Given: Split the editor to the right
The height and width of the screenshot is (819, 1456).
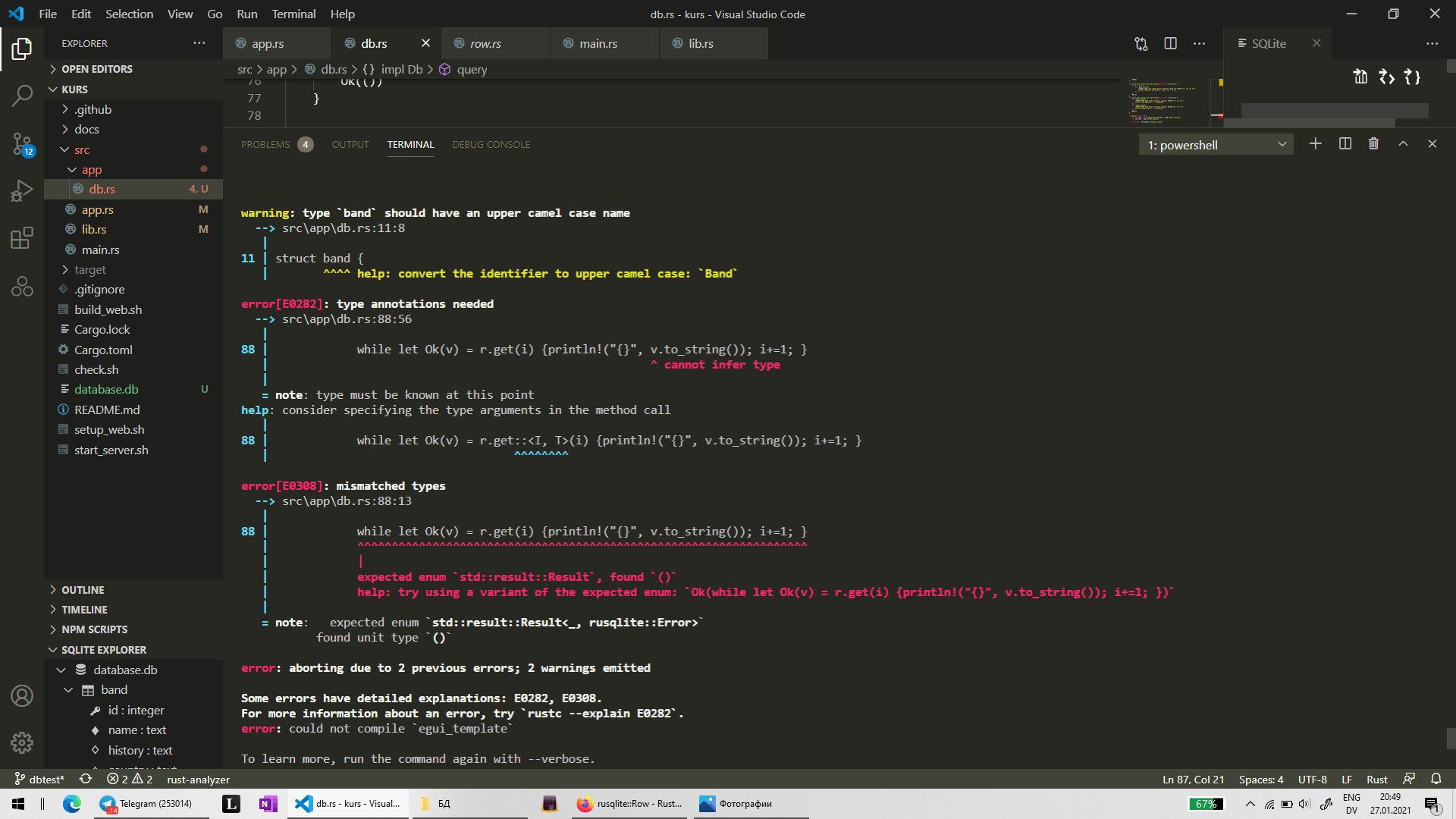Looking at the screenshot, I should tap(1170, 44).
